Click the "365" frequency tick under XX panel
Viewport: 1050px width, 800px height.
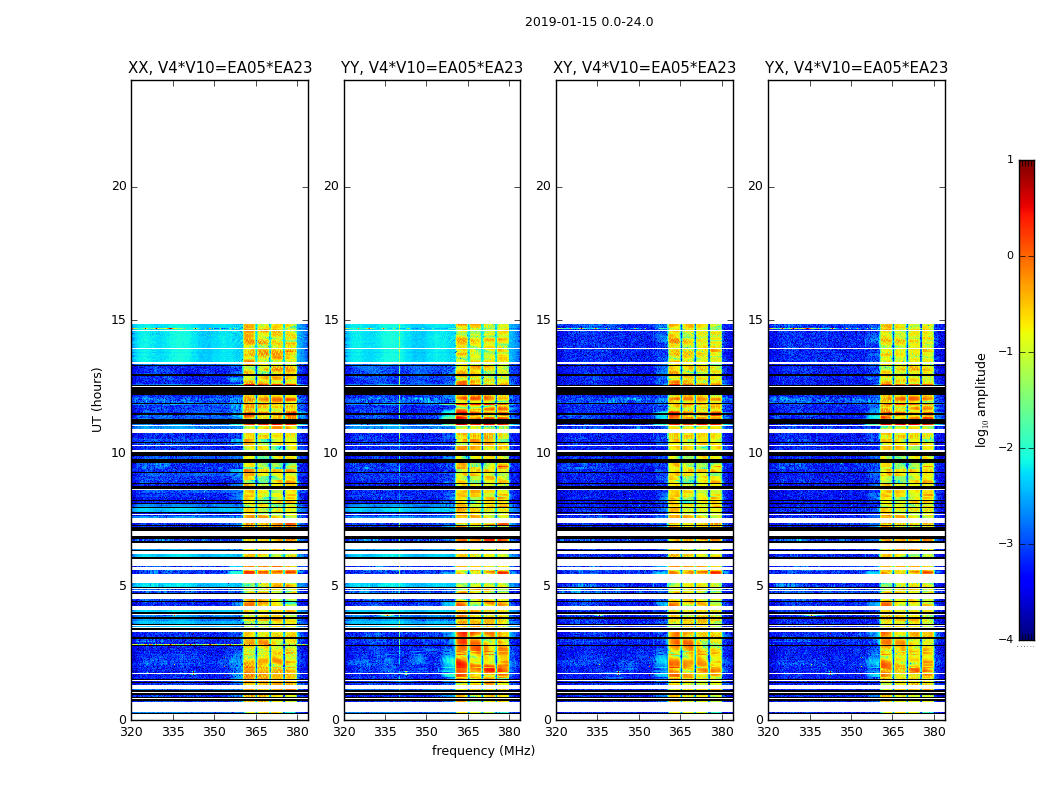click(256, 732)
